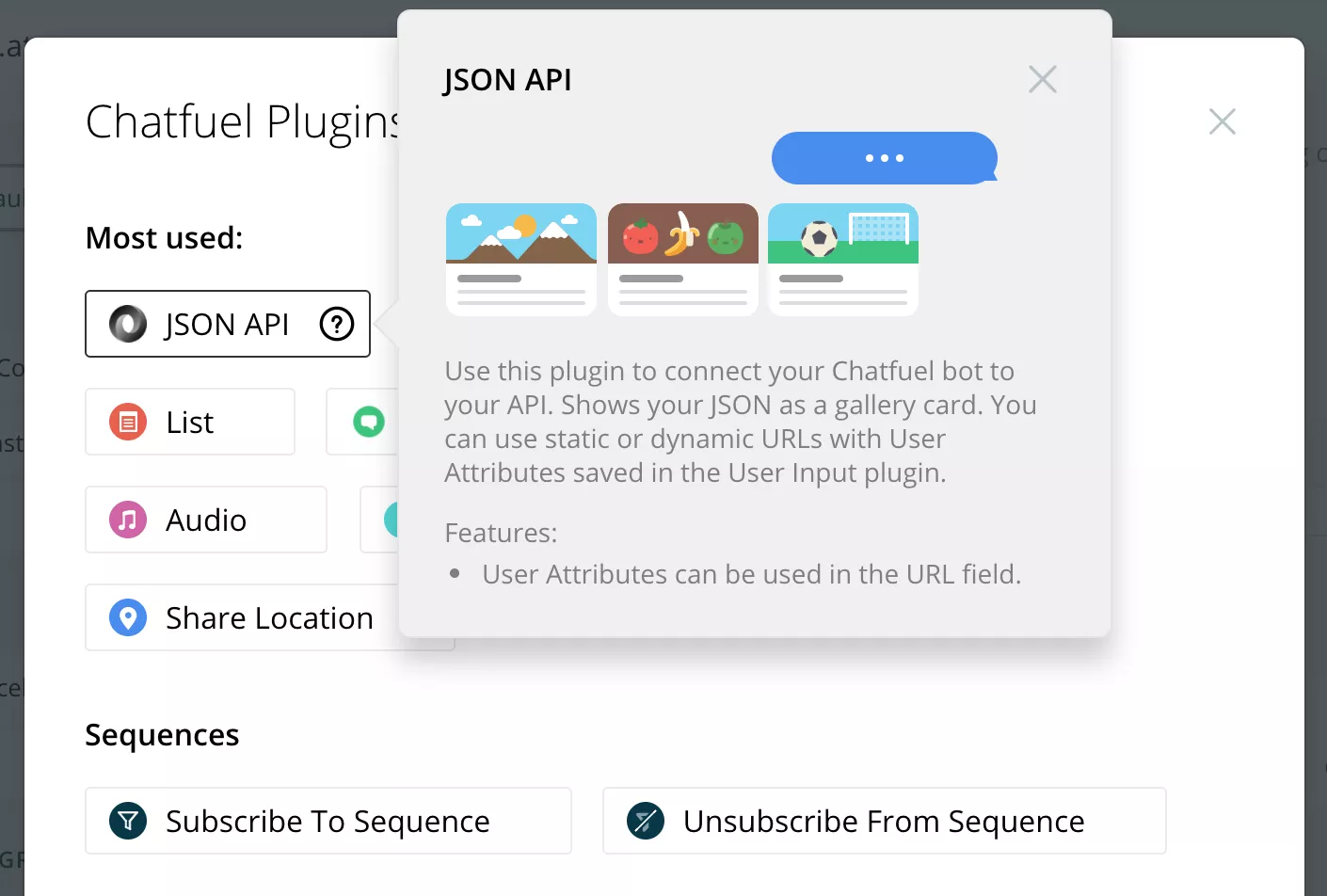Click the Unsubscribe From Sequence button
The height and width of the screenshot is (896, 1327).
(x=884, y=821)
